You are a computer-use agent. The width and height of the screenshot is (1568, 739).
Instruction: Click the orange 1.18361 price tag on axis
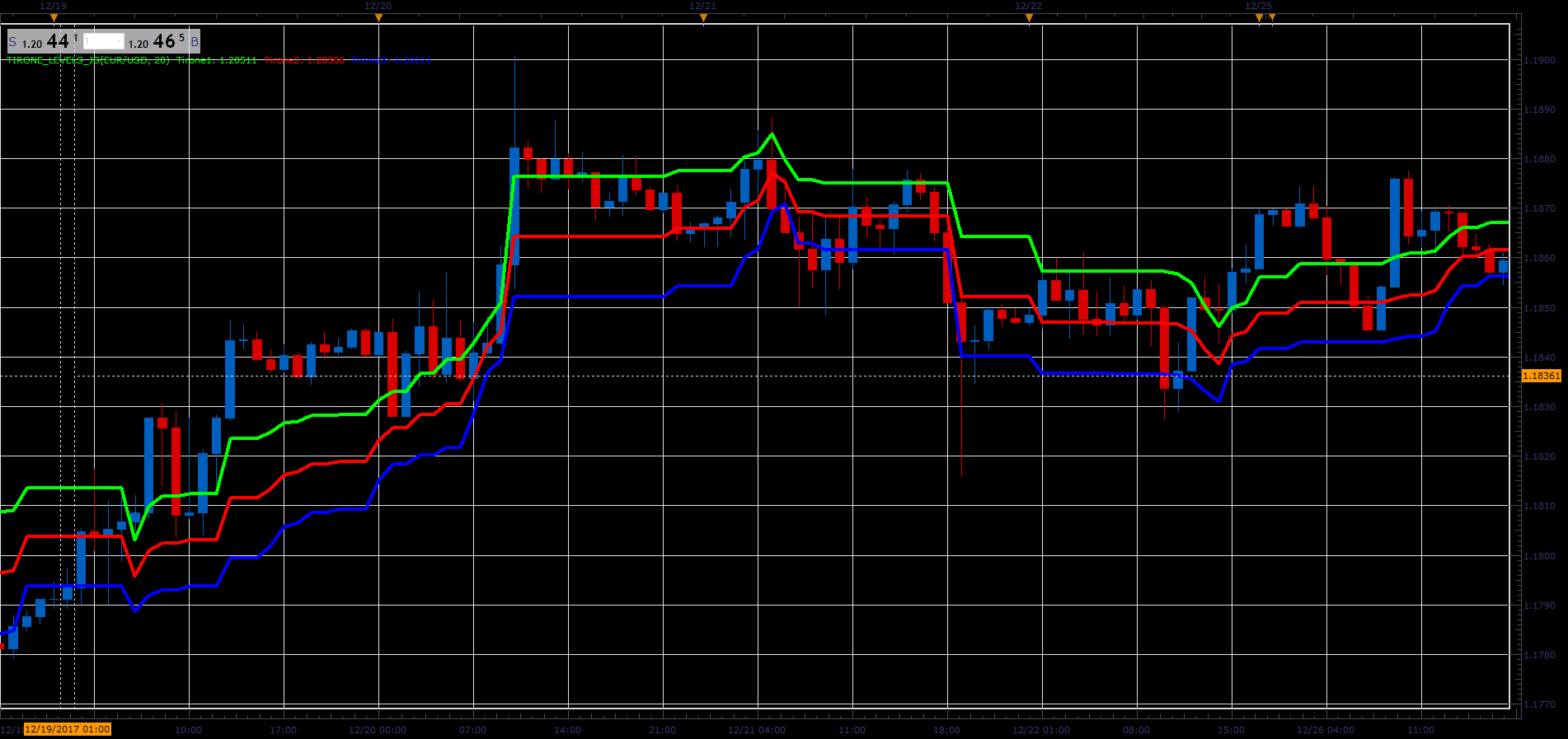(x=1540, y=376)
